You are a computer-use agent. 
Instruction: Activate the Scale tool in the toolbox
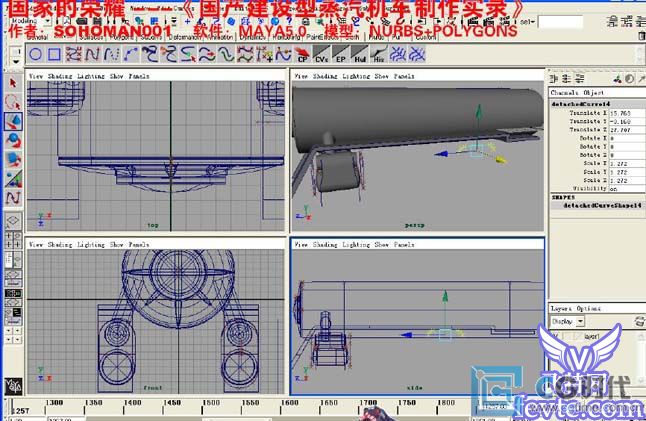[13, 159]
